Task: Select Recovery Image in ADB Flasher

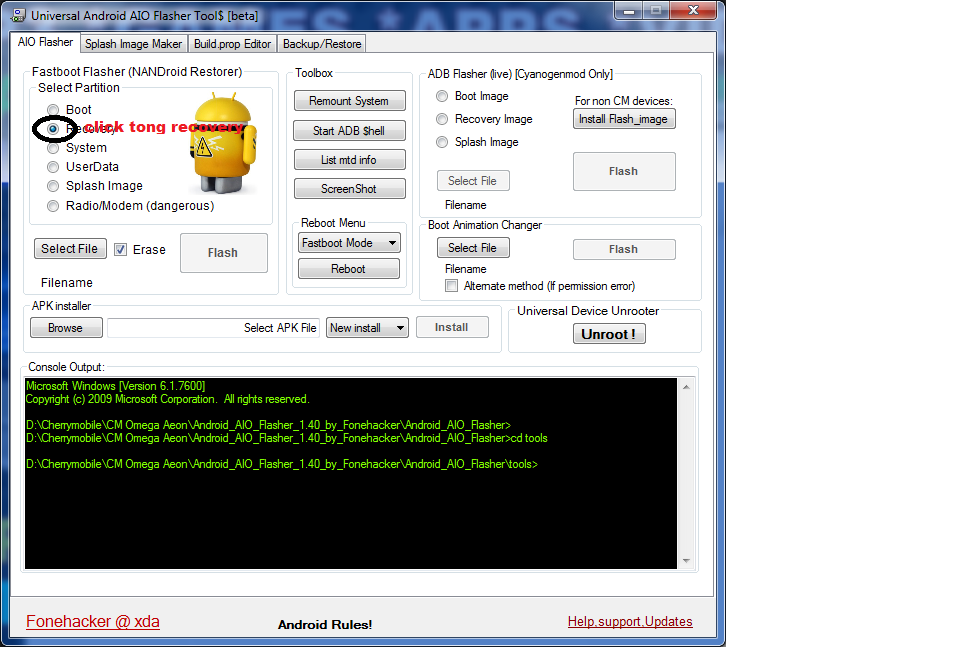Action: coord(442,119)
